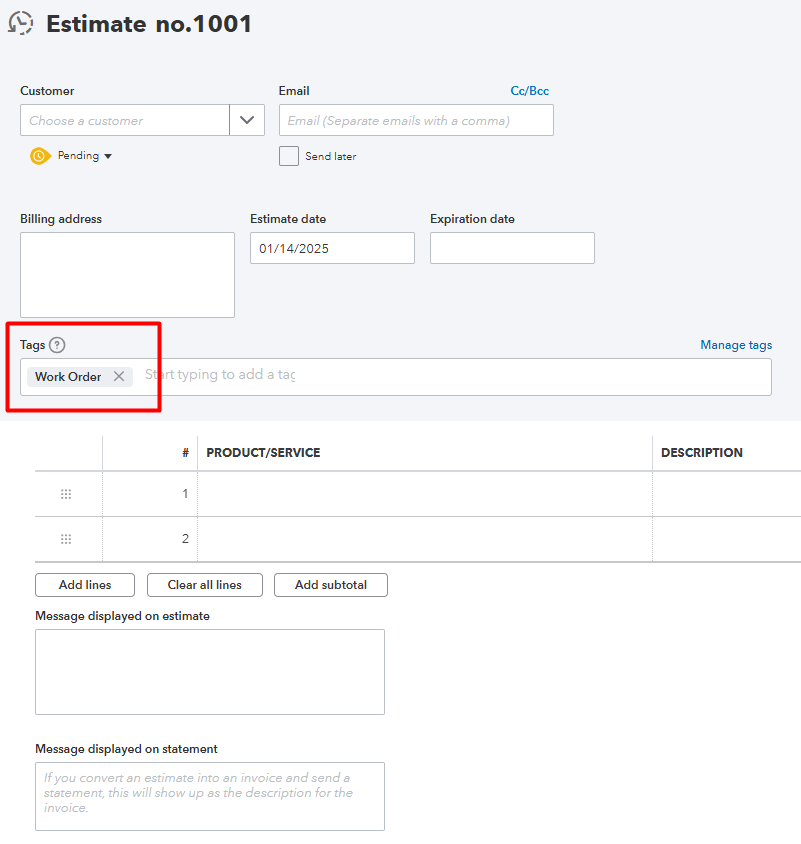Screen dimensions: 801x844
Task: Click the estimate clock icon beside the title
Action: tap(22, 23)
